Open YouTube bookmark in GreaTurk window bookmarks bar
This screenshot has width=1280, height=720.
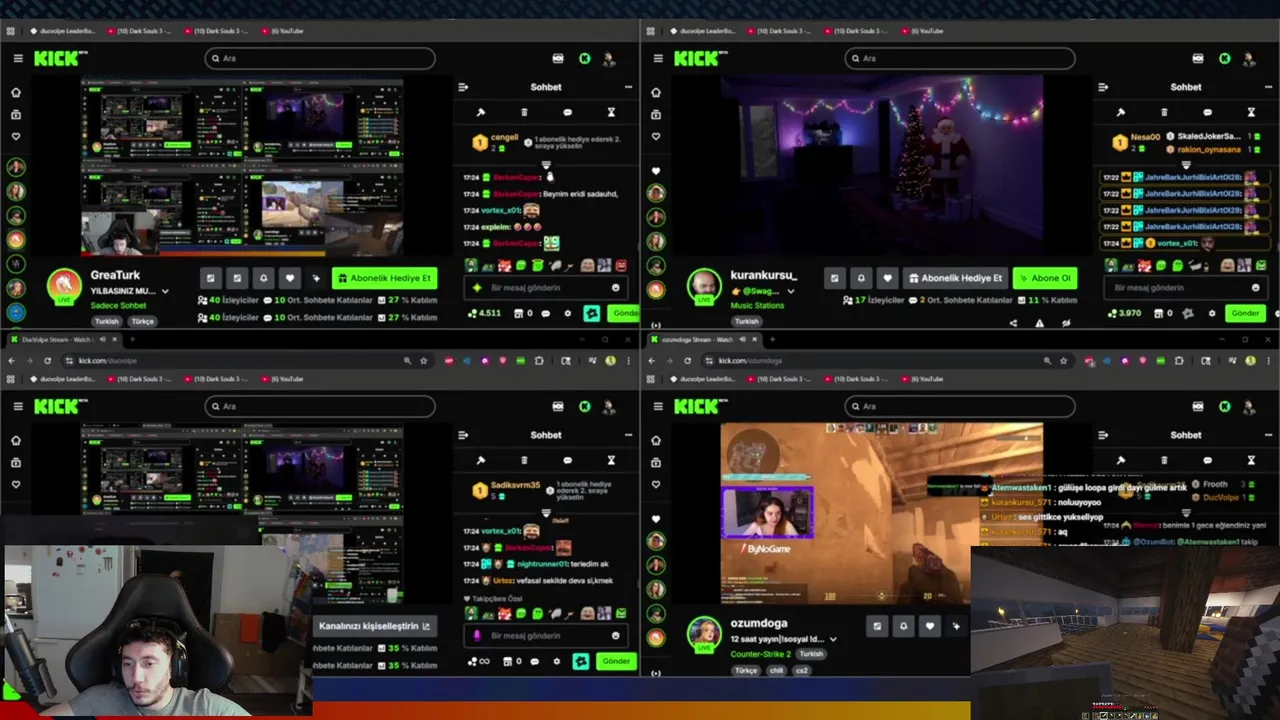(282, 31)
